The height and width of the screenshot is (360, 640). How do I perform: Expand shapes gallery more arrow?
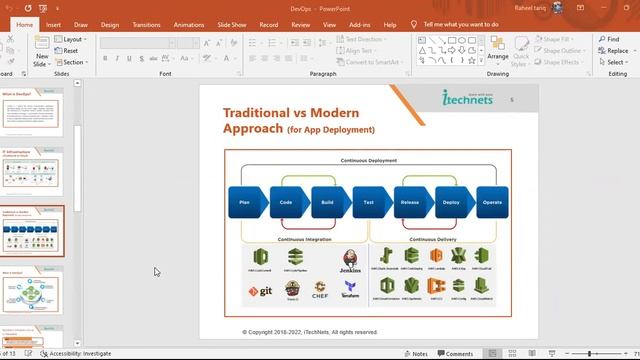pyautogui.click(x=481, y=60)
